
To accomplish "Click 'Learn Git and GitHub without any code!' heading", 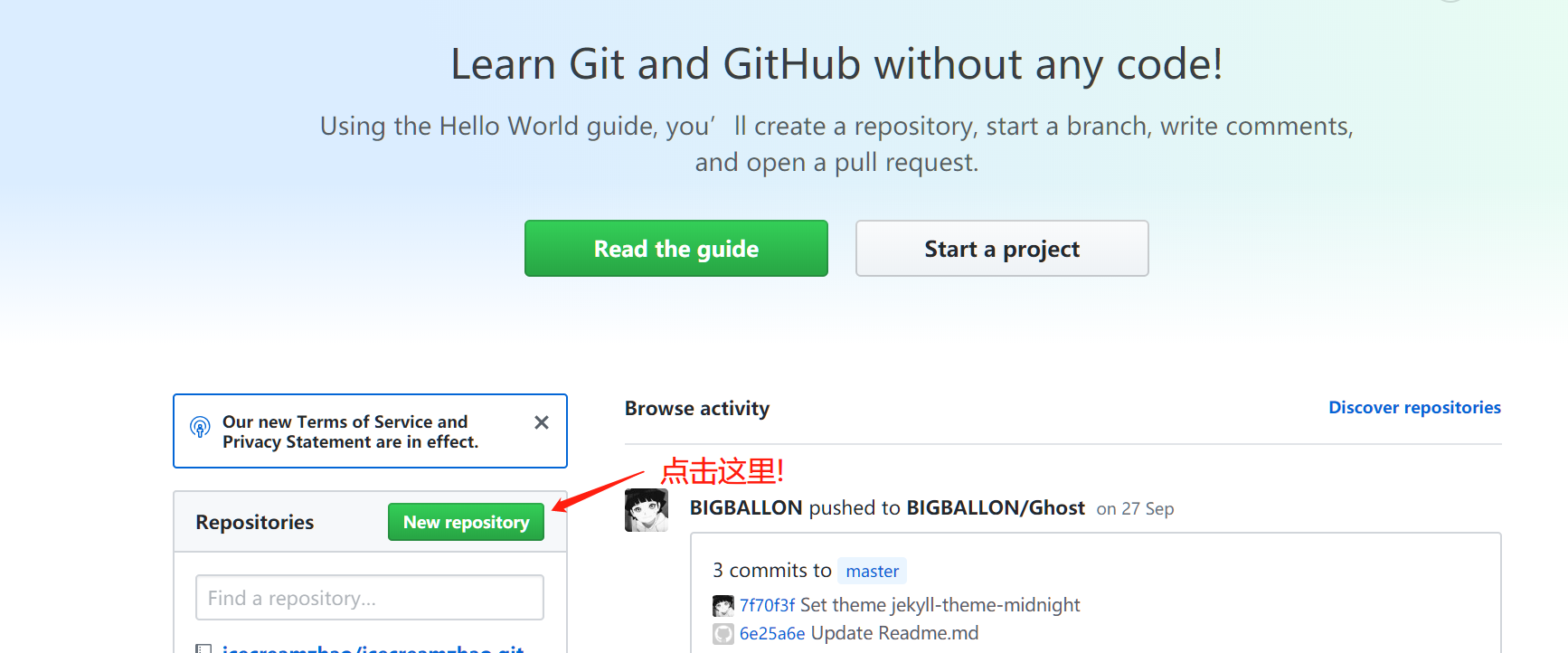I will pos(836,64).
